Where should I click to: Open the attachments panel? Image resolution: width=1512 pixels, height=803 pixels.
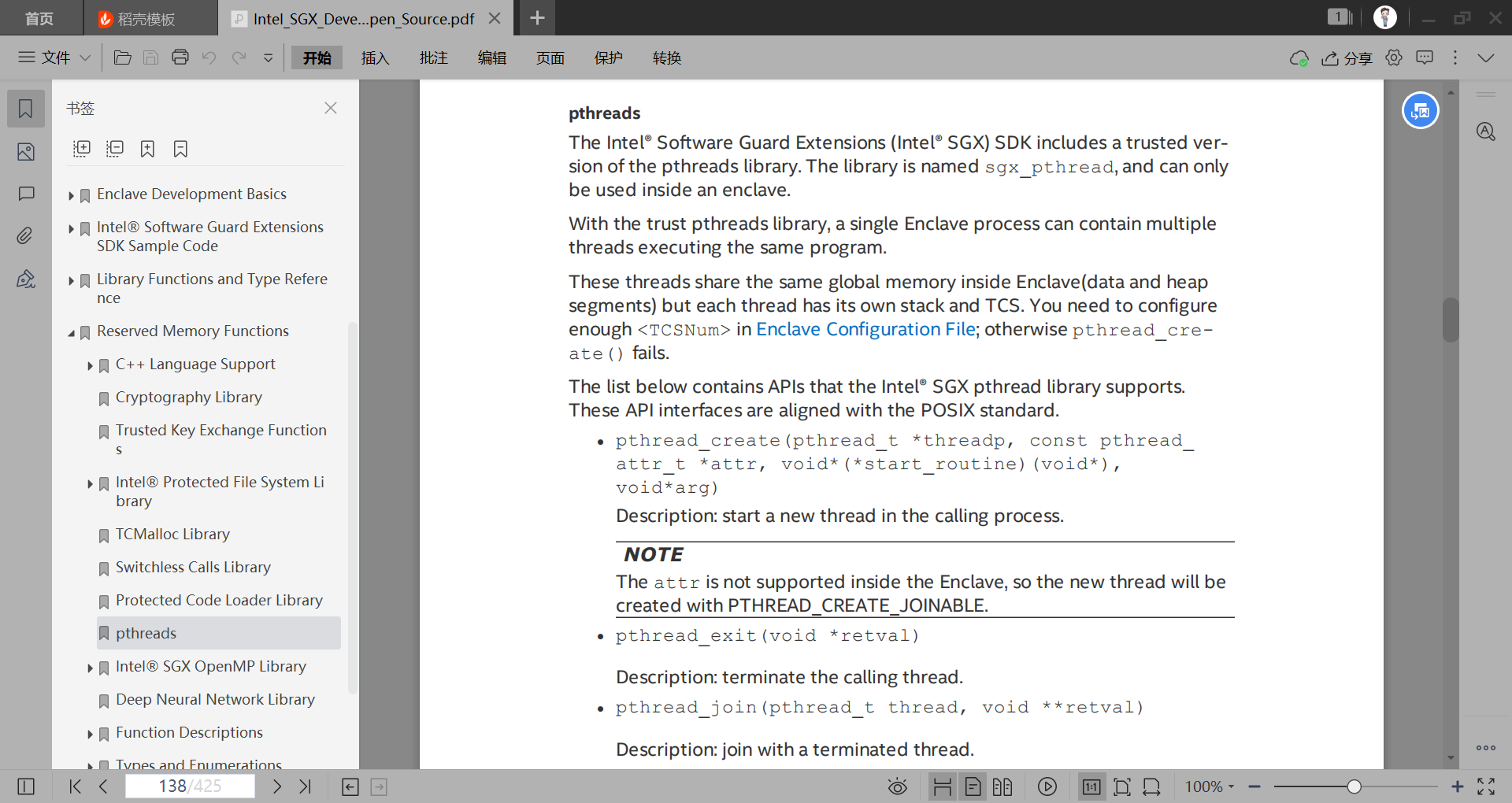25,235
